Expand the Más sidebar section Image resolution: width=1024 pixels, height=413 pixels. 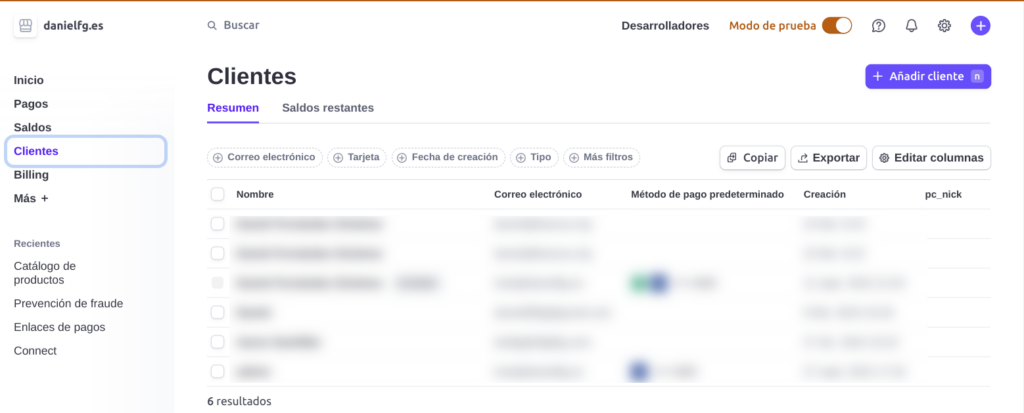(x=31, y=199)
